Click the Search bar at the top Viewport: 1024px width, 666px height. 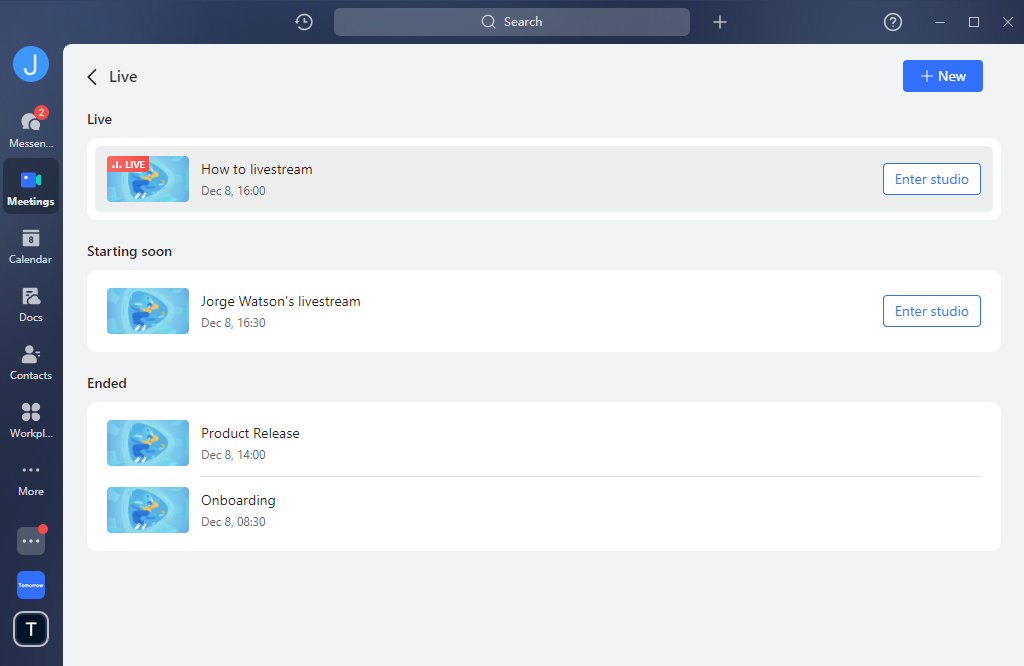pyautogui.click(x=511, y=21)
